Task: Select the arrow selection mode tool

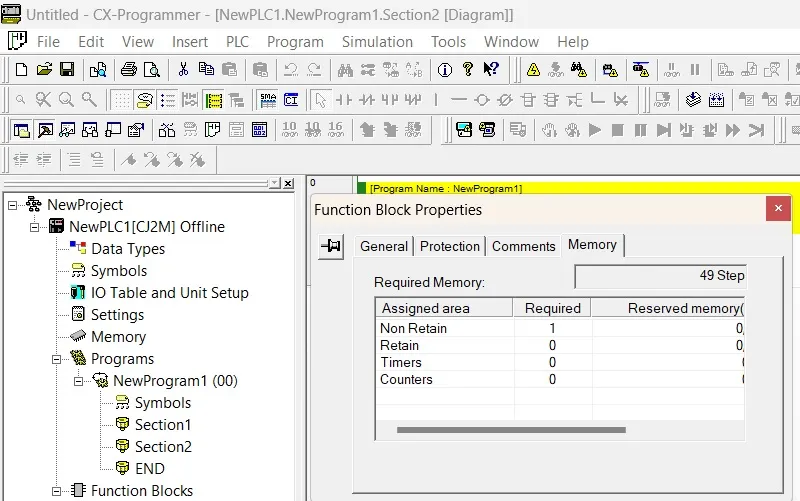Action: [x=320, y=100]
